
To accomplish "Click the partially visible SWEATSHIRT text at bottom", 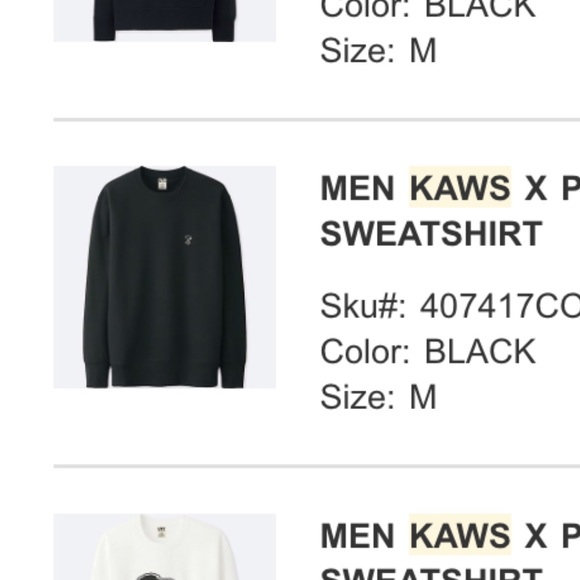I will pos(431,576).
